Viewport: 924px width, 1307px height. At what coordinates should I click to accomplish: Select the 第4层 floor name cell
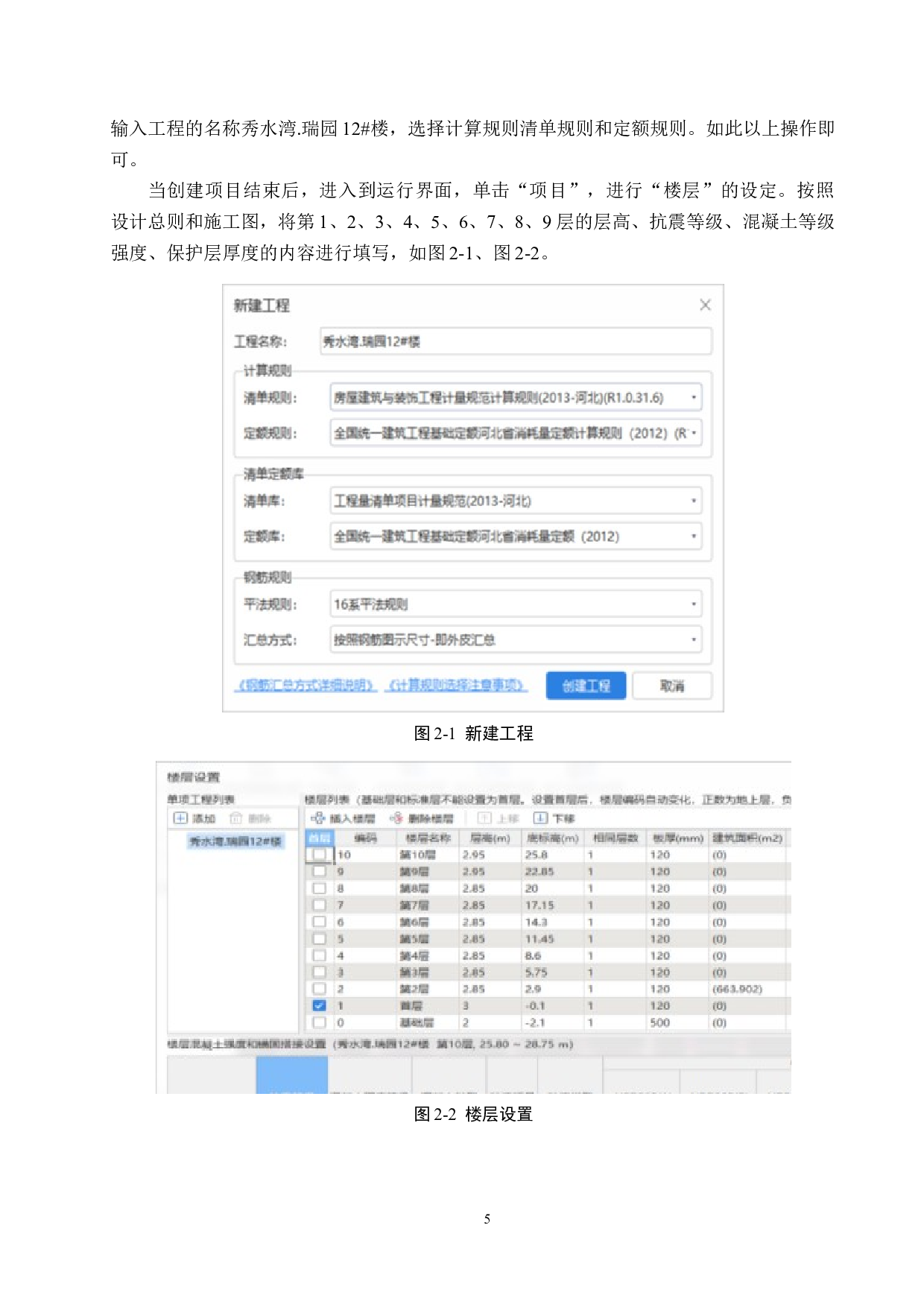coord(428,955)
